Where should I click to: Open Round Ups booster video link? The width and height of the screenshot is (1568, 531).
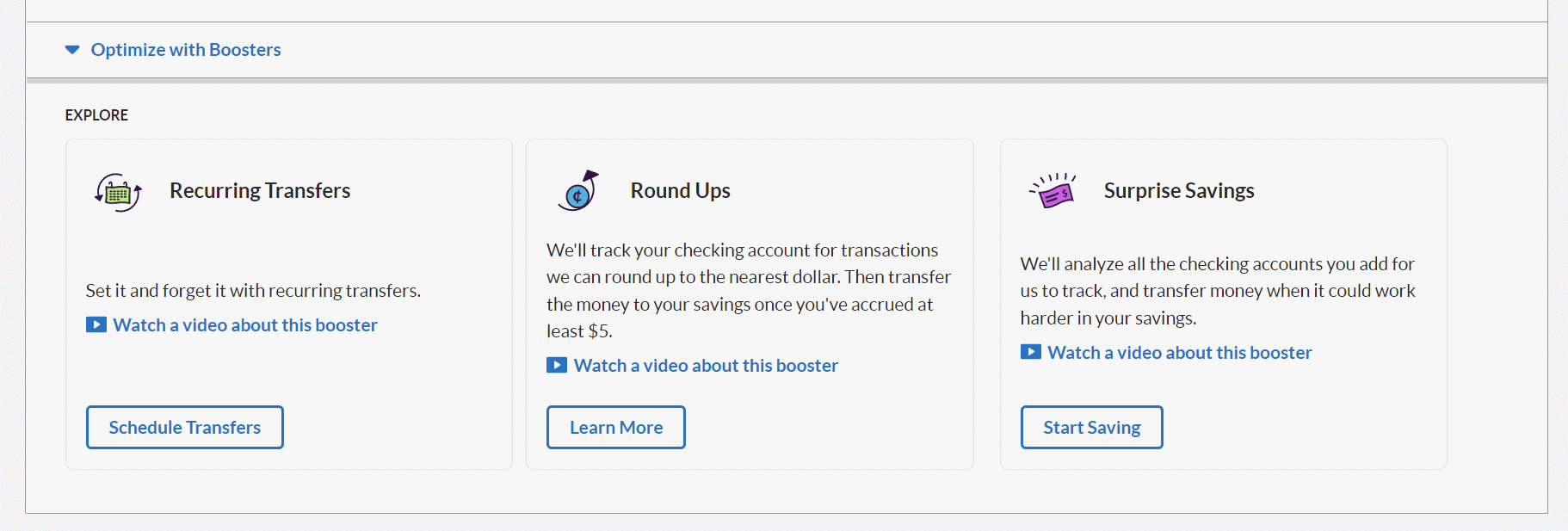tap(706, 366)
